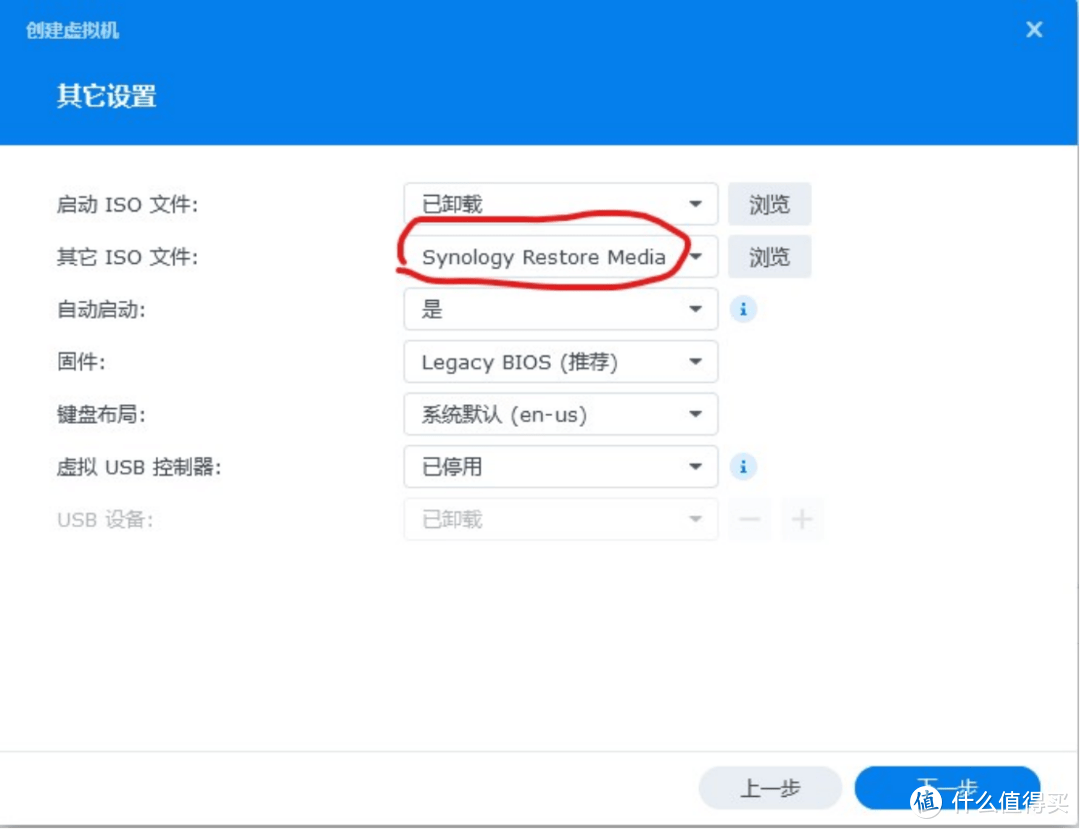Click the 下一步 button to continue

point(947,788)
